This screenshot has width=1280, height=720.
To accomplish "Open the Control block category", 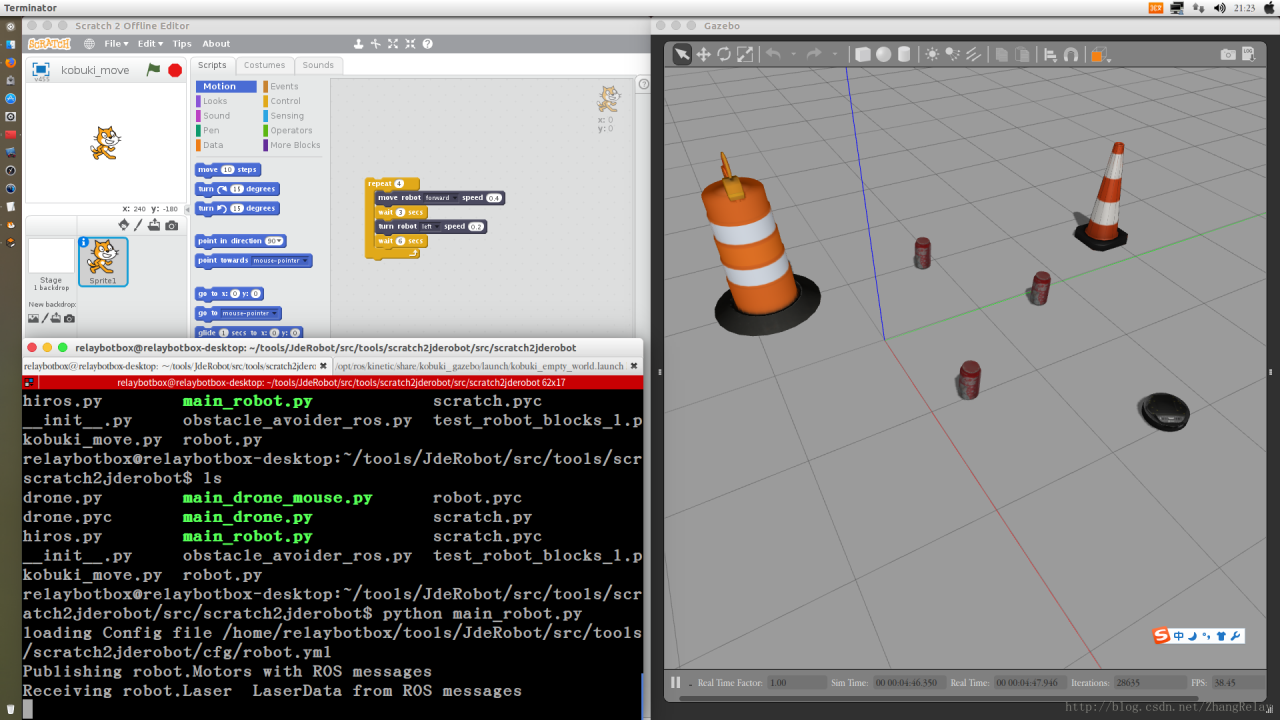I will pos(285,101).
